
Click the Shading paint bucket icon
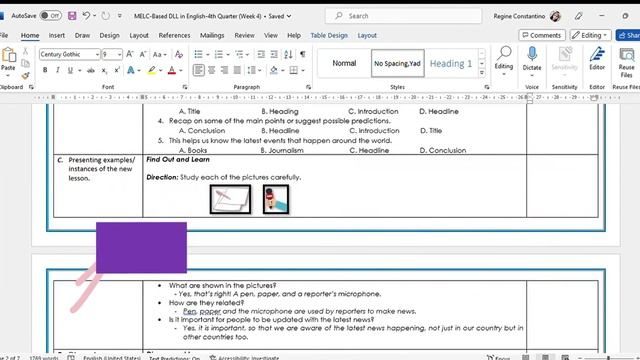[273, 70]
